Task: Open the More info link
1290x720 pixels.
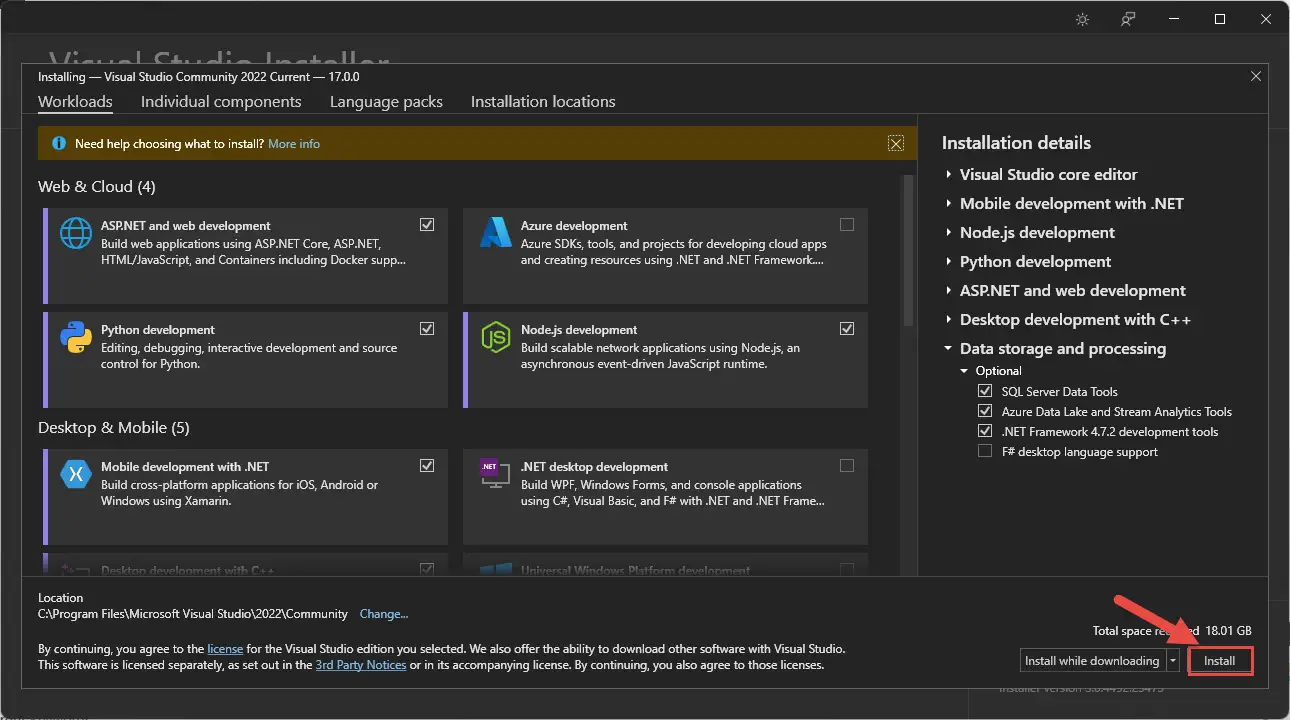Action: click(294, 144)
